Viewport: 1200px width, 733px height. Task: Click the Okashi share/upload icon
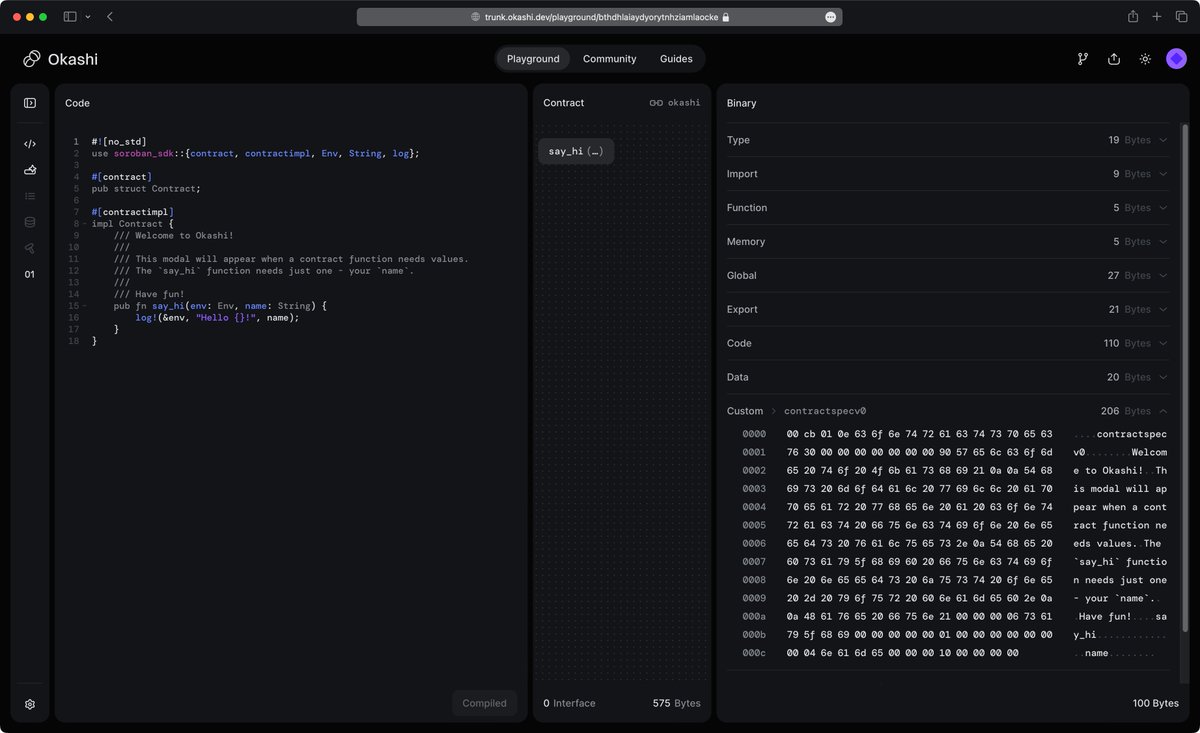click(x=1114, y=59)
